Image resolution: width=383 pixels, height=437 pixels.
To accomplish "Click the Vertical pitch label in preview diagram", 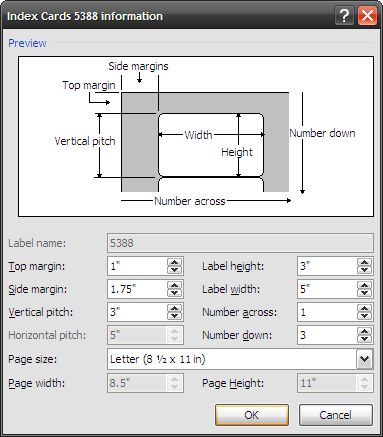I will click(85, 141).
